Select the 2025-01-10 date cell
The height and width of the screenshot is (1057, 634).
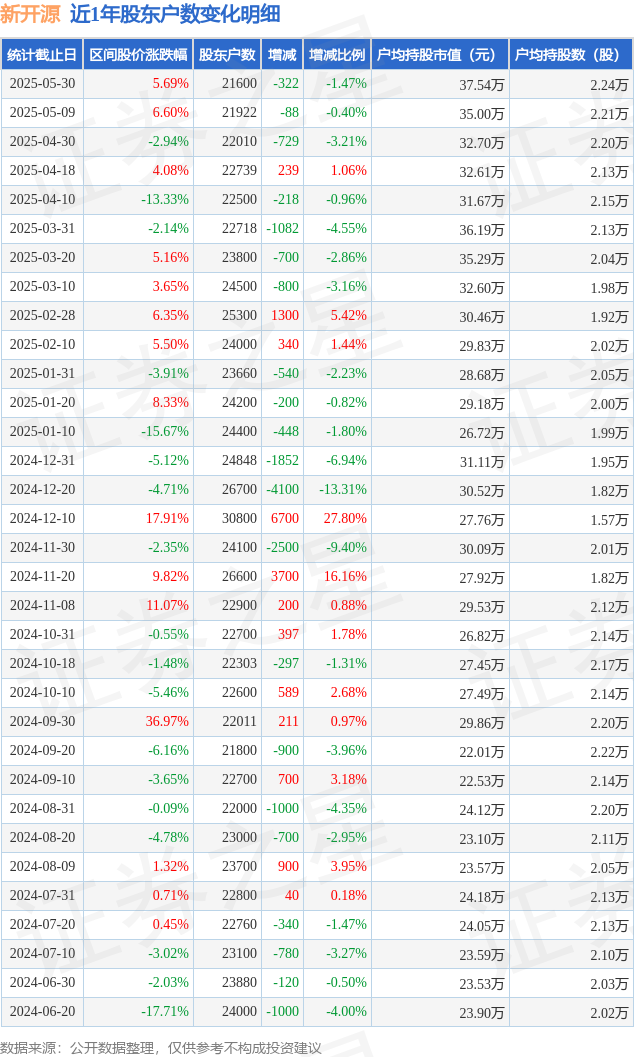point(42,431)
